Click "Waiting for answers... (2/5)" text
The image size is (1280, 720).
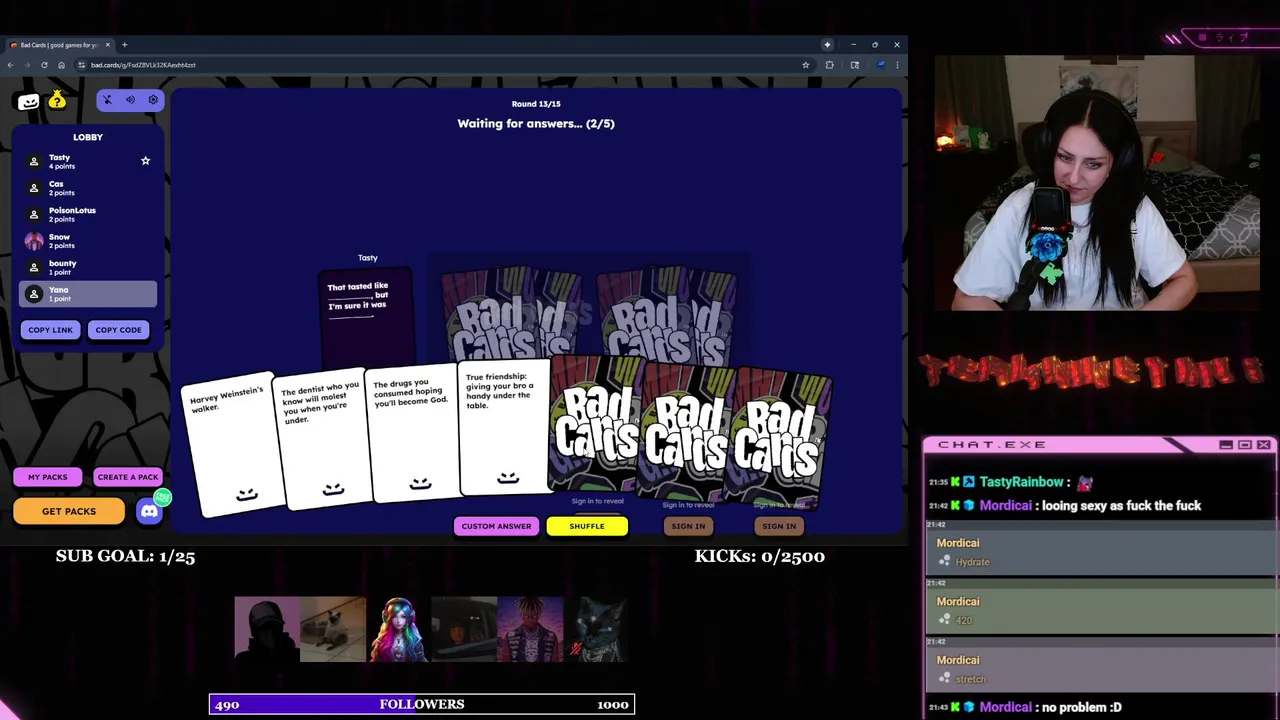[536, 124]
